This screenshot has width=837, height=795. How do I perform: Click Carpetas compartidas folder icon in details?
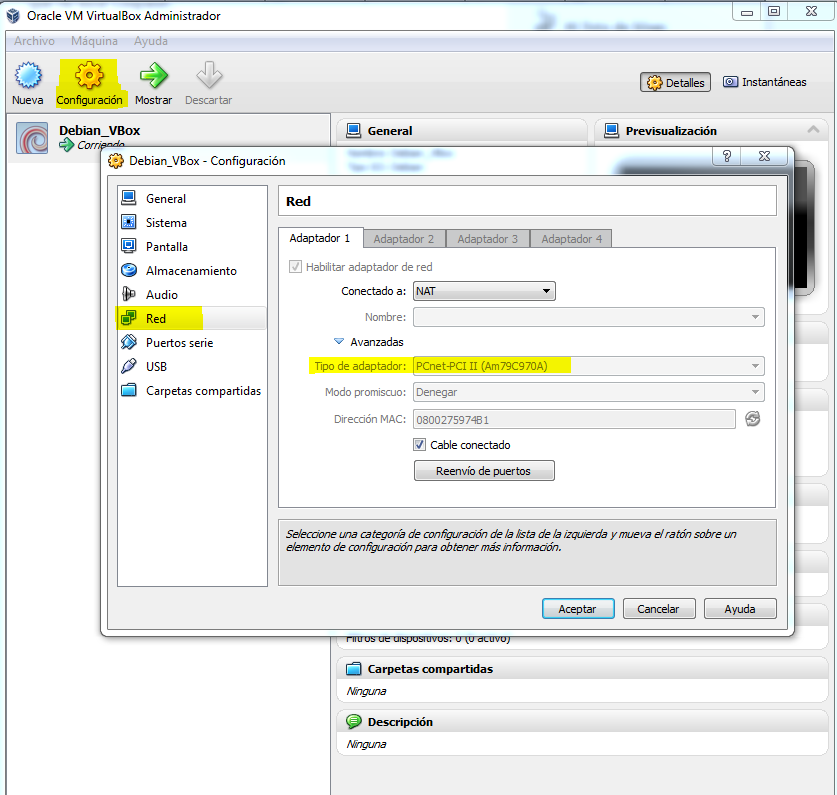353,668
